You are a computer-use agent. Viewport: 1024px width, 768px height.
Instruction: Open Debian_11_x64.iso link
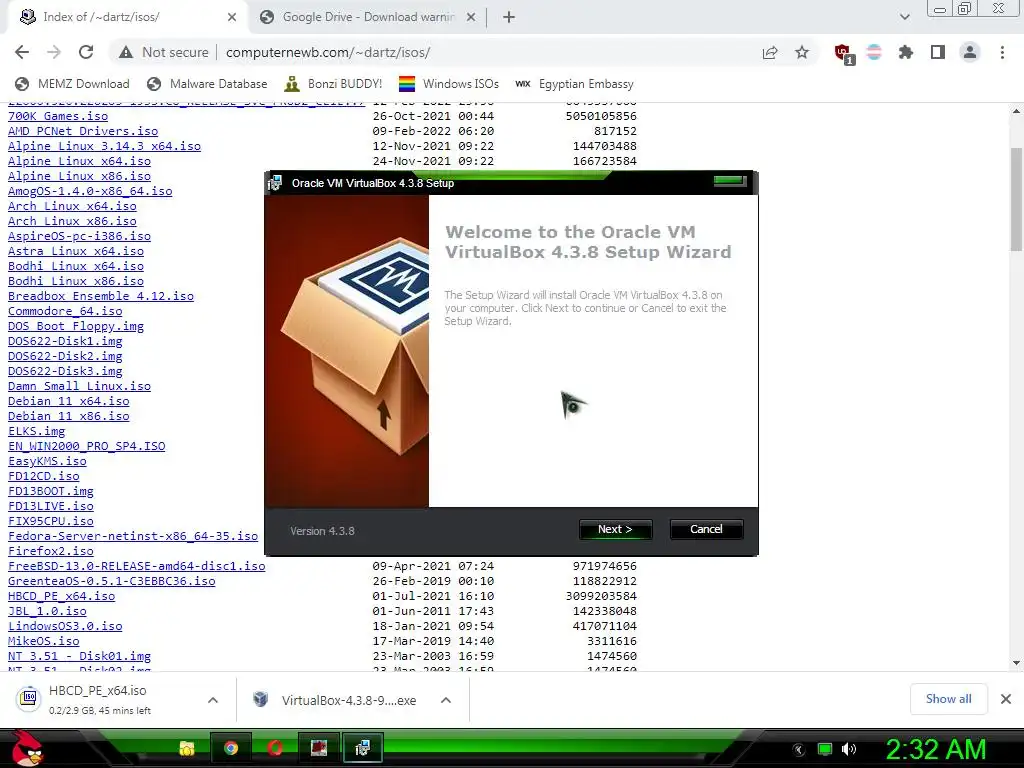(69, 402)
